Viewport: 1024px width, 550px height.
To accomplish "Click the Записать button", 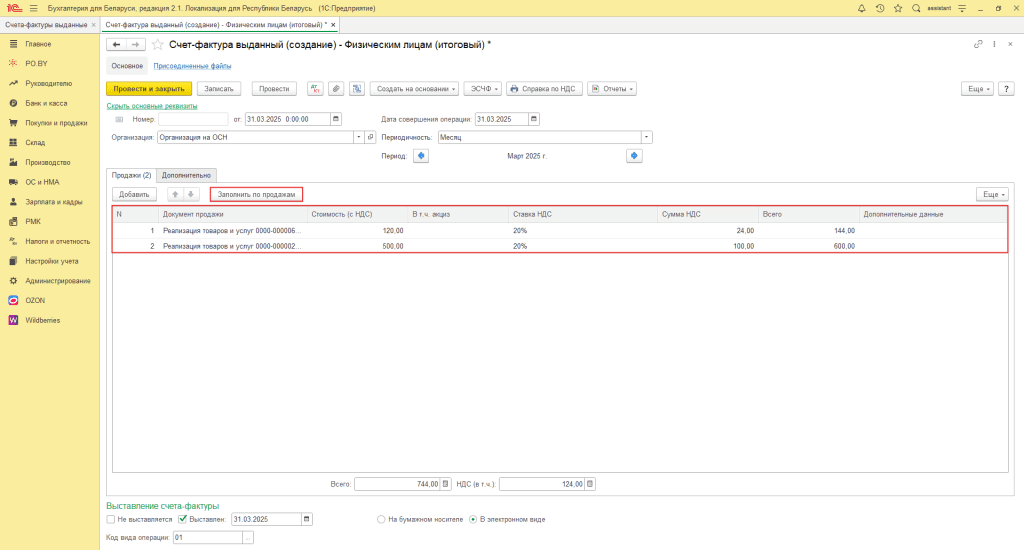I will (x=219, y=89).
